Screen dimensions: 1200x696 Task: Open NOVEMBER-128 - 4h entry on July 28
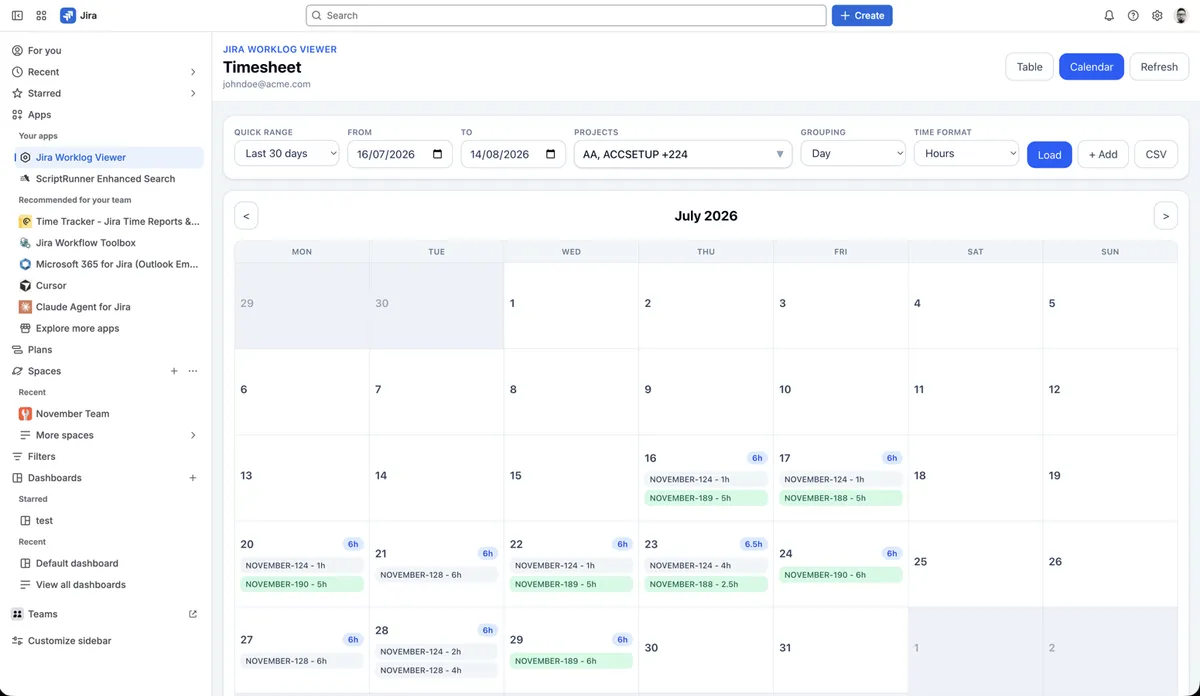click(x=436, y=671)
